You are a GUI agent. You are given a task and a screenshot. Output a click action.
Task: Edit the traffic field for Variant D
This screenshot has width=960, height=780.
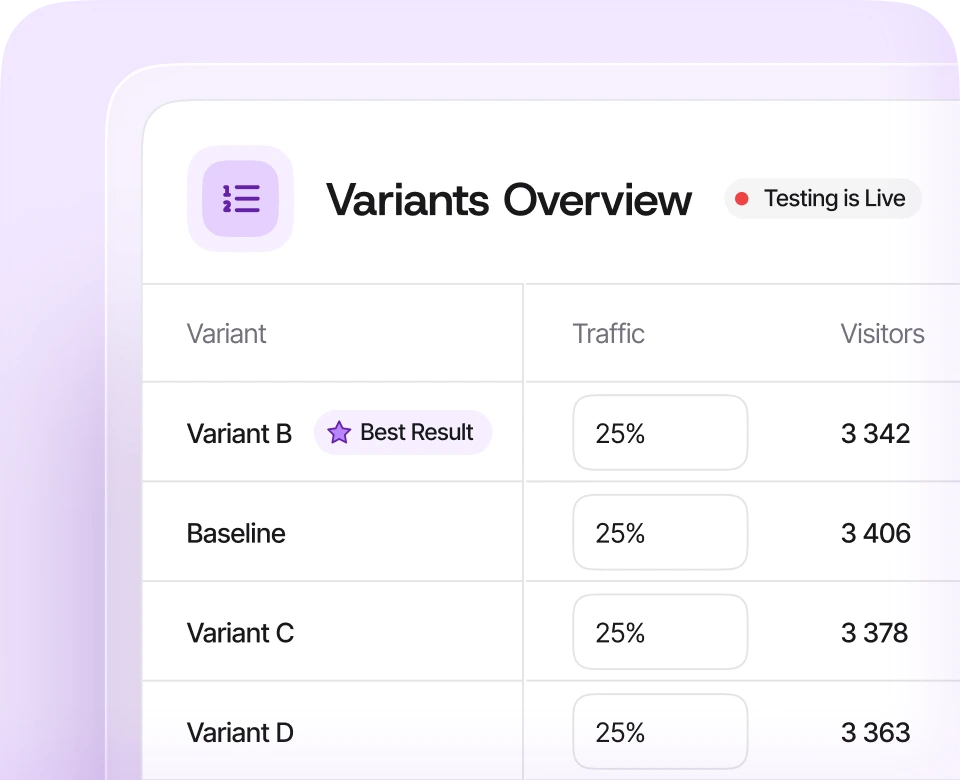tap(660, 732)
